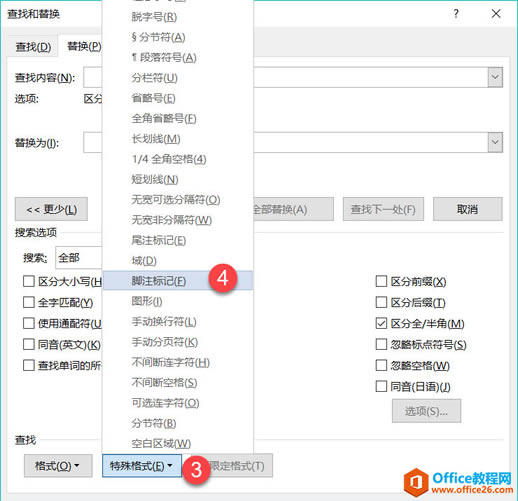The height and width of the screenshot is (501, 518).
Task: Click the 取消 button
Action: 468,209
